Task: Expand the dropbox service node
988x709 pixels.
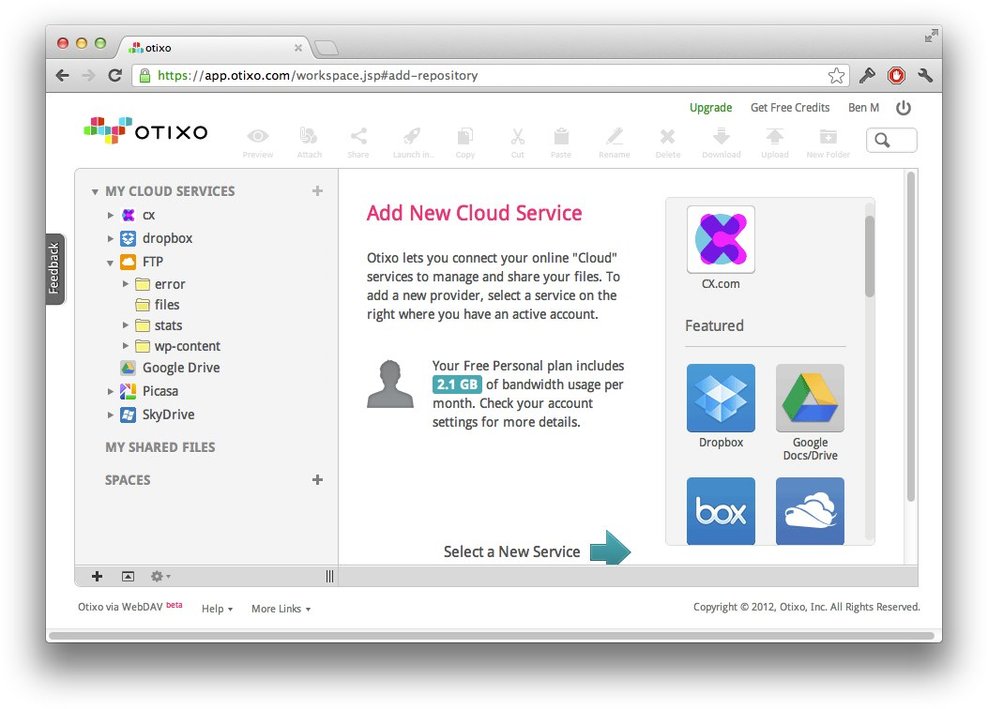Action: click(x=110, y=238)
